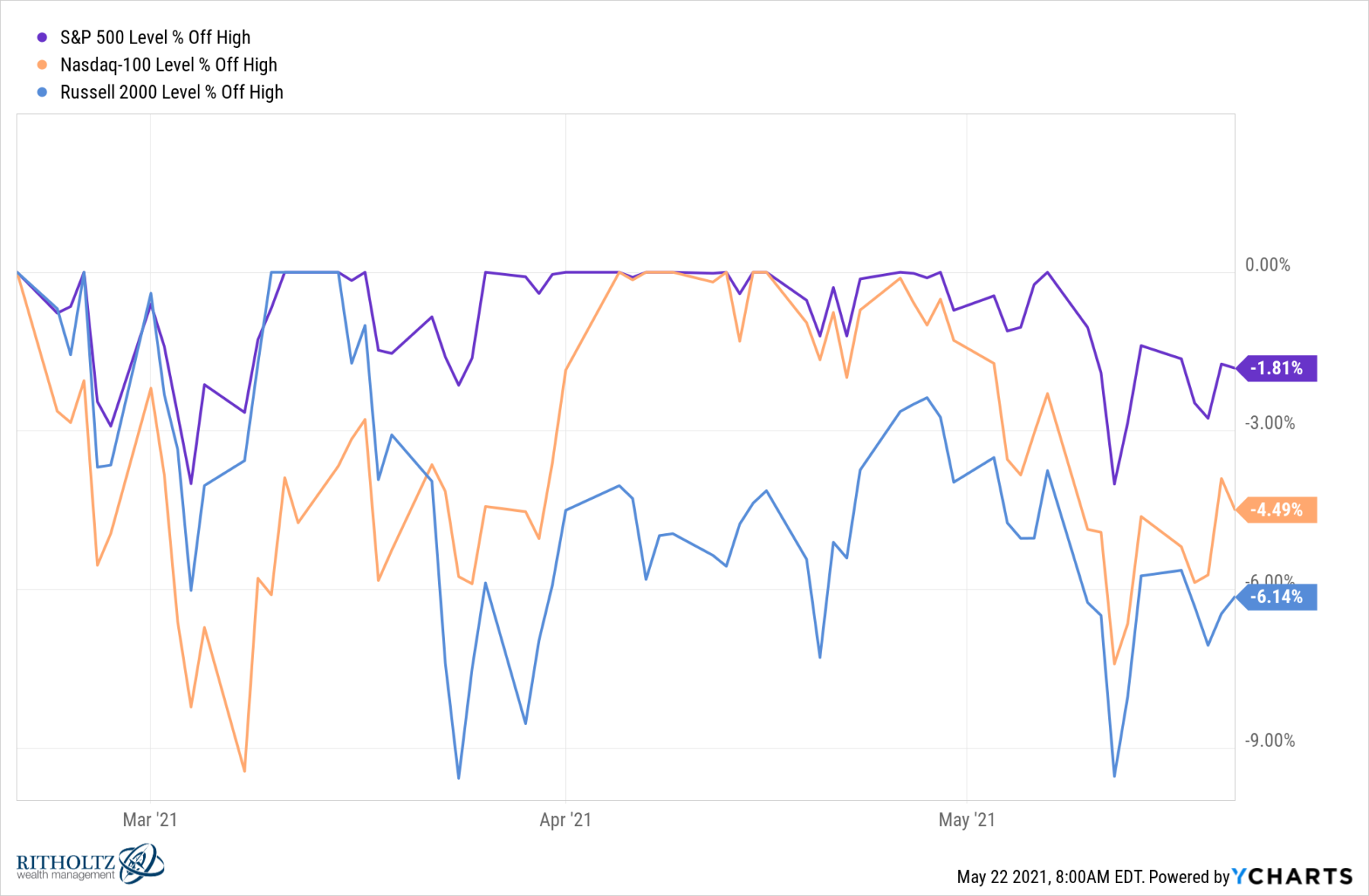Viewport: 1369px width, 896px height.
Task: Click the orange Nasdaq-100 legend dot
Action: pyautogui.click(x=43, y=65)
